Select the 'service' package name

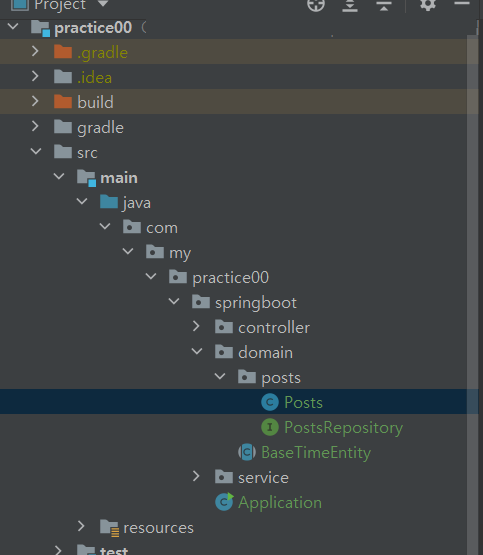264,478
